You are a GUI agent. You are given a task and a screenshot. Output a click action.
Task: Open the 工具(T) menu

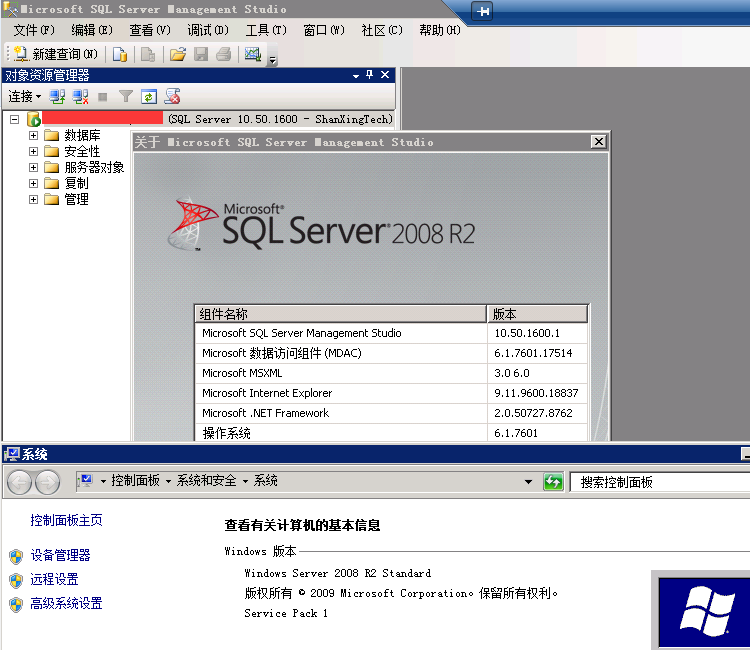pyautogui.click(x=266, y=30)
